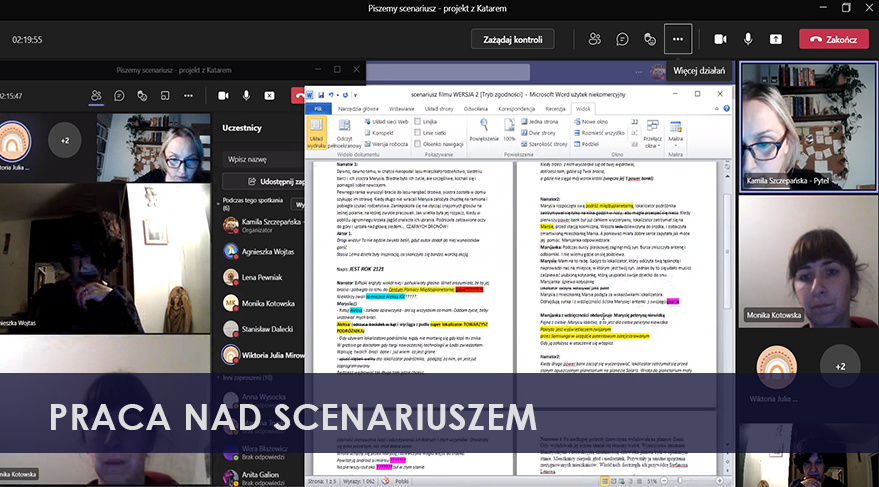Click the share content icon

point(776,39)
